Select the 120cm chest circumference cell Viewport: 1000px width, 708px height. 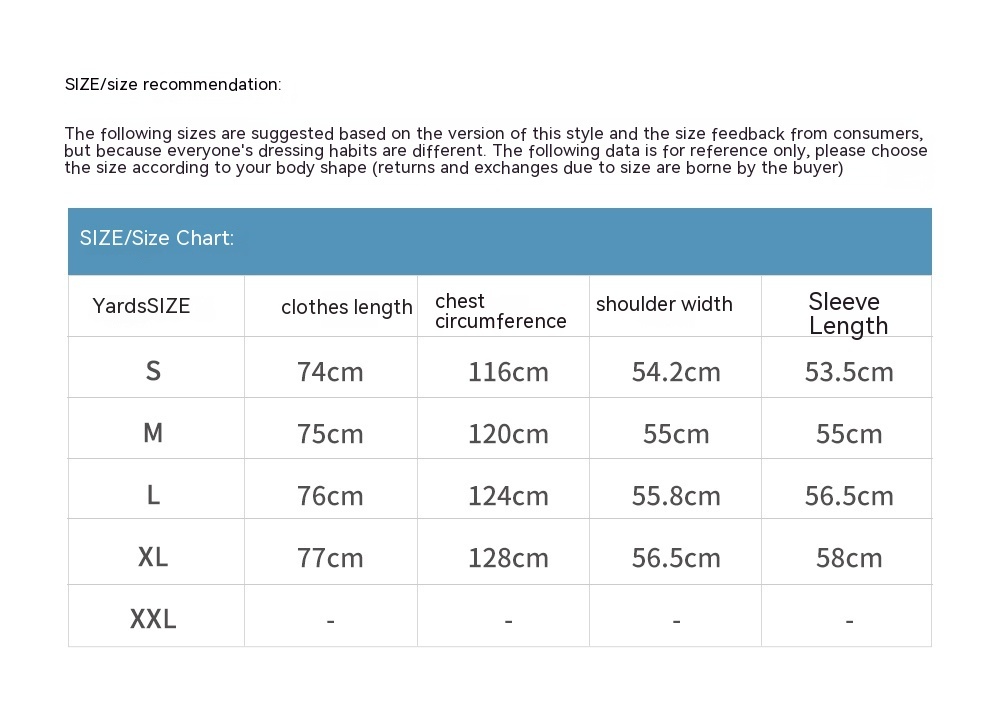click(508, 434)
